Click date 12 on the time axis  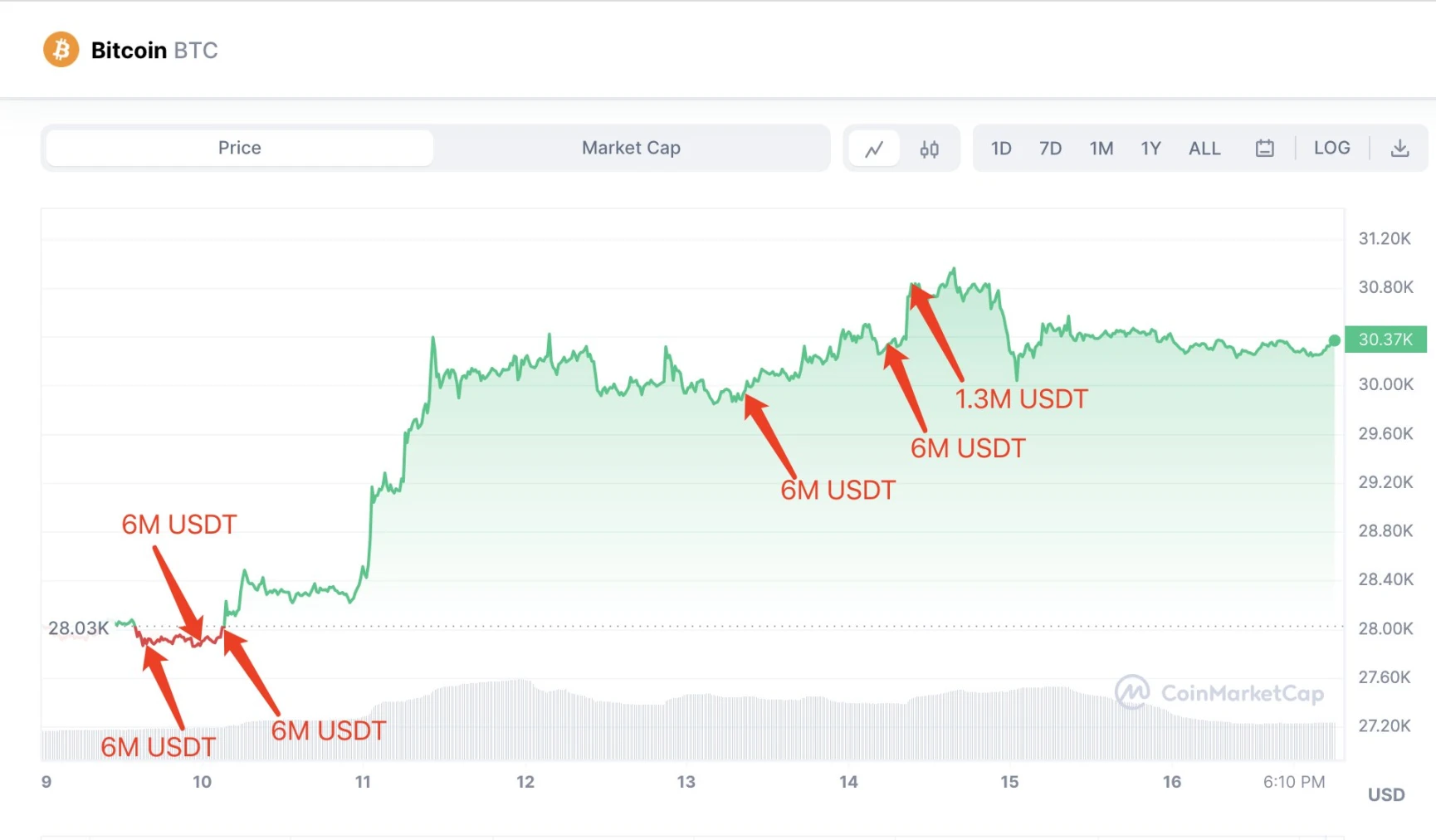point(525,782)
